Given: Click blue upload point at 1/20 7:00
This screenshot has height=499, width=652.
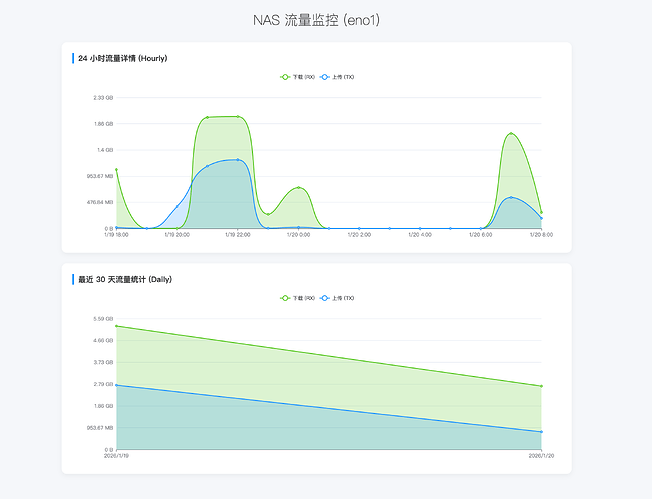Looking at the screenshot, I should [x=511, y=198].
